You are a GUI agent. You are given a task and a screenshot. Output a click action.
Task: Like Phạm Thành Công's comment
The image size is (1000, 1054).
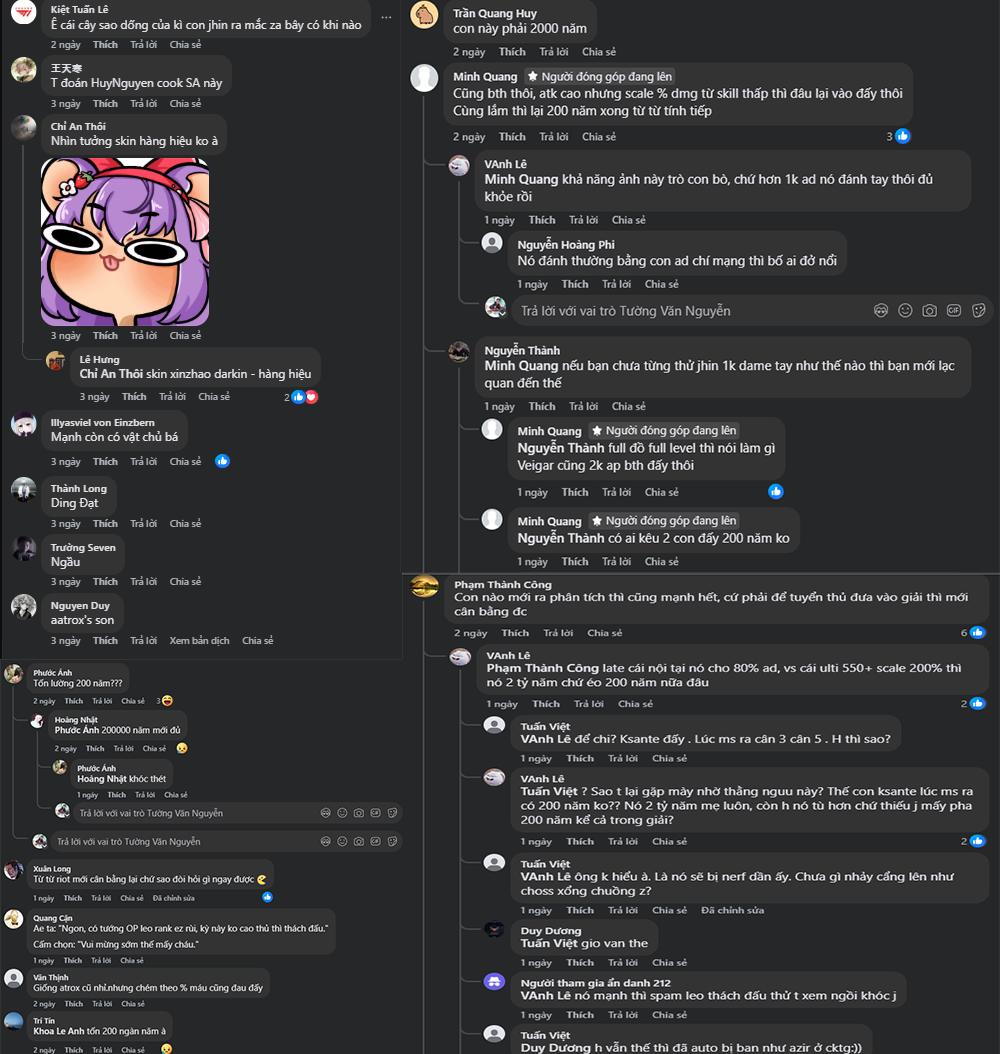pos(515,633)
